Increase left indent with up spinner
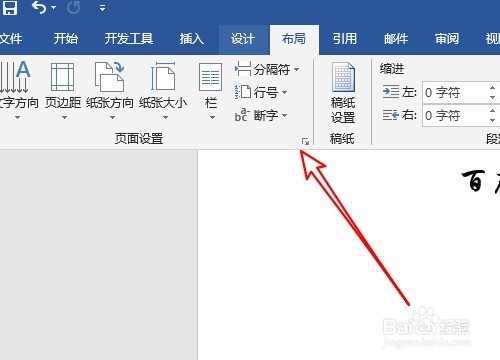 pos(493,88)
